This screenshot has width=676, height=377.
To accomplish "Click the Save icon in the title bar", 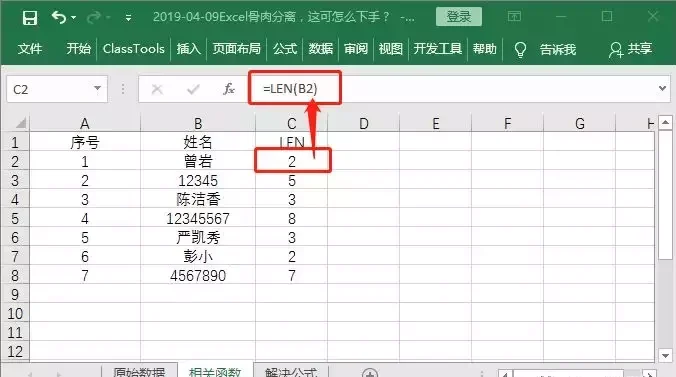I will tap(30, 18).
